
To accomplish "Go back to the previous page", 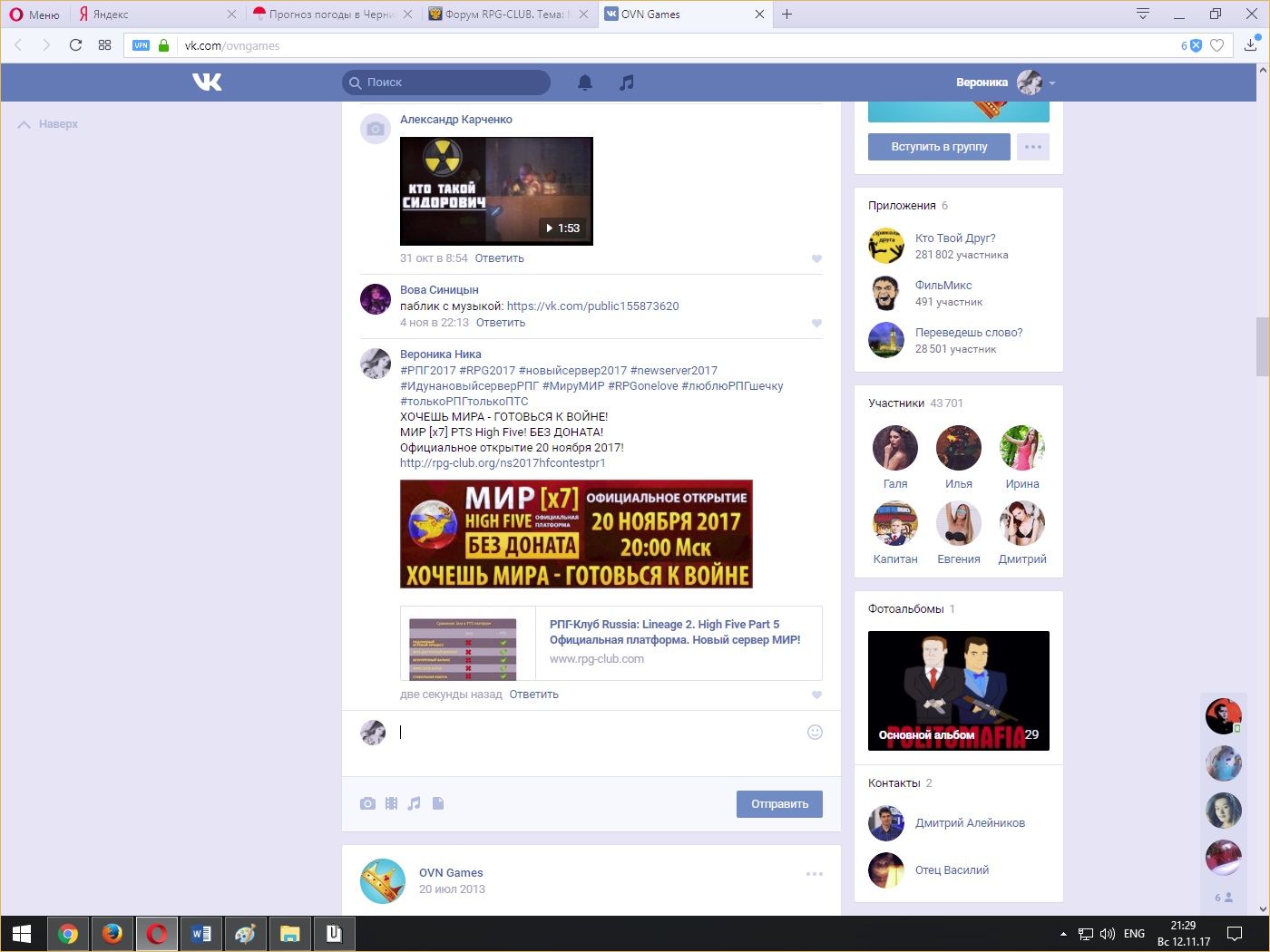I will (x=19, y=45).
